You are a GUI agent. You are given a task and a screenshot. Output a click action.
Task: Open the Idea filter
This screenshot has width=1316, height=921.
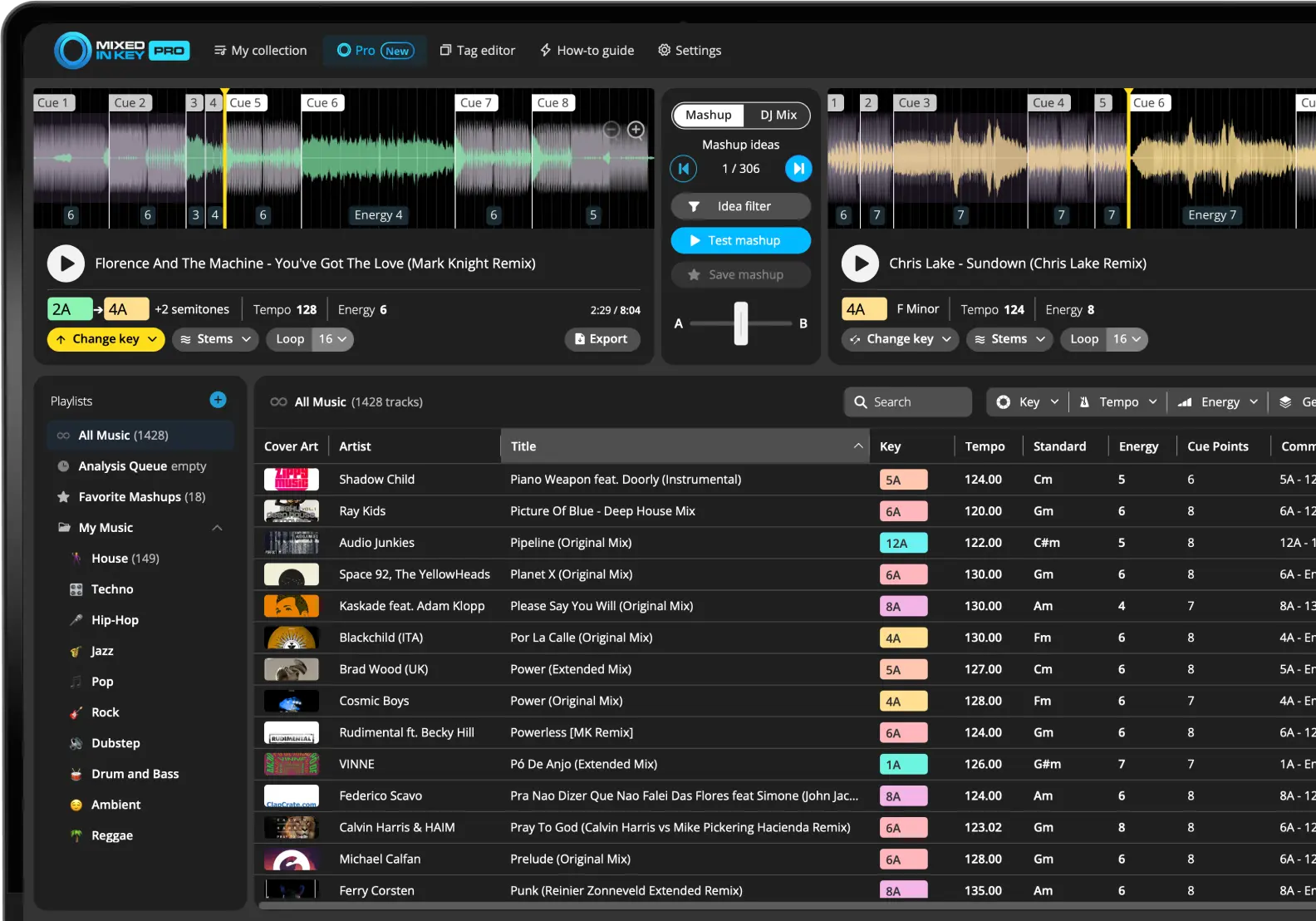(x=740, y=206)
